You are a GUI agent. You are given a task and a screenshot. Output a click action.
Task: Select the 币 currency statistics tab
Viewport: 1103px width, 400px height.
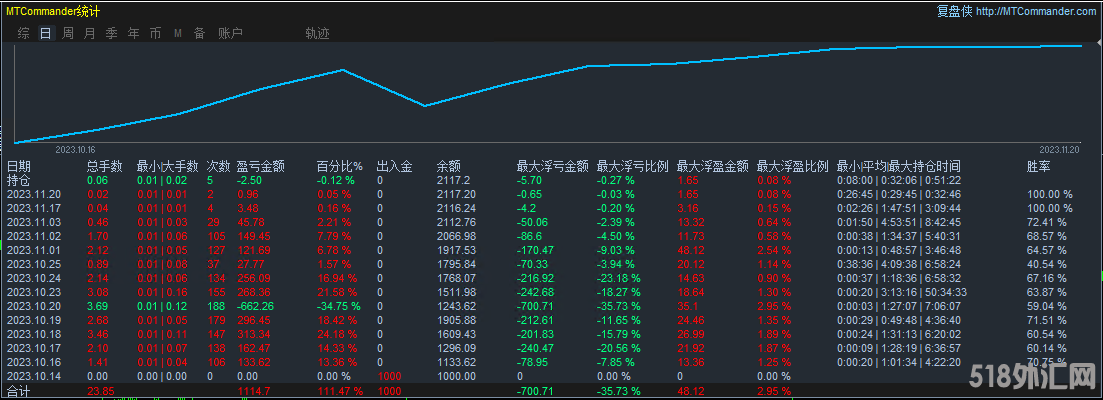155,33
